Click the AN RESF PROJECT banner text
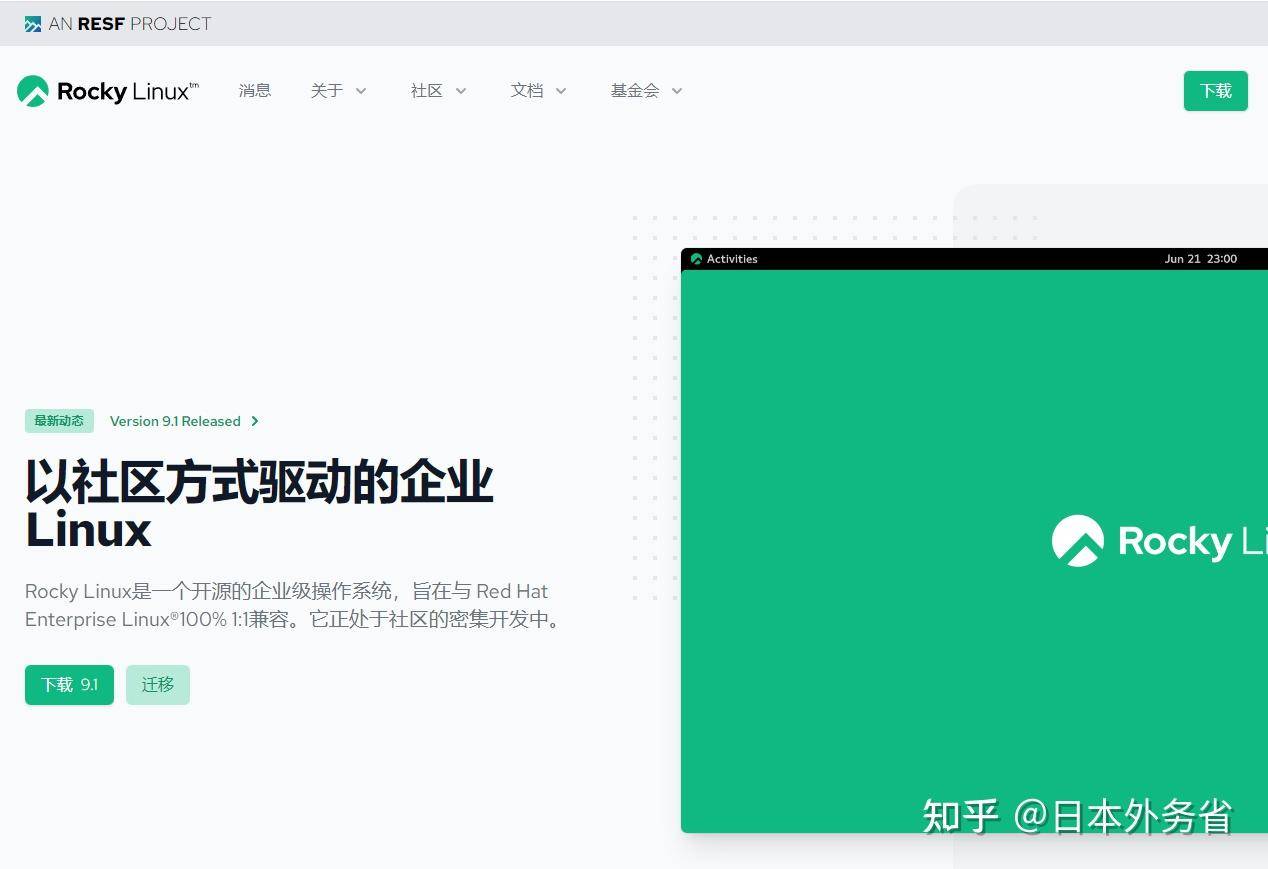This screenshot has width=1268, height=869. [130, 24]
